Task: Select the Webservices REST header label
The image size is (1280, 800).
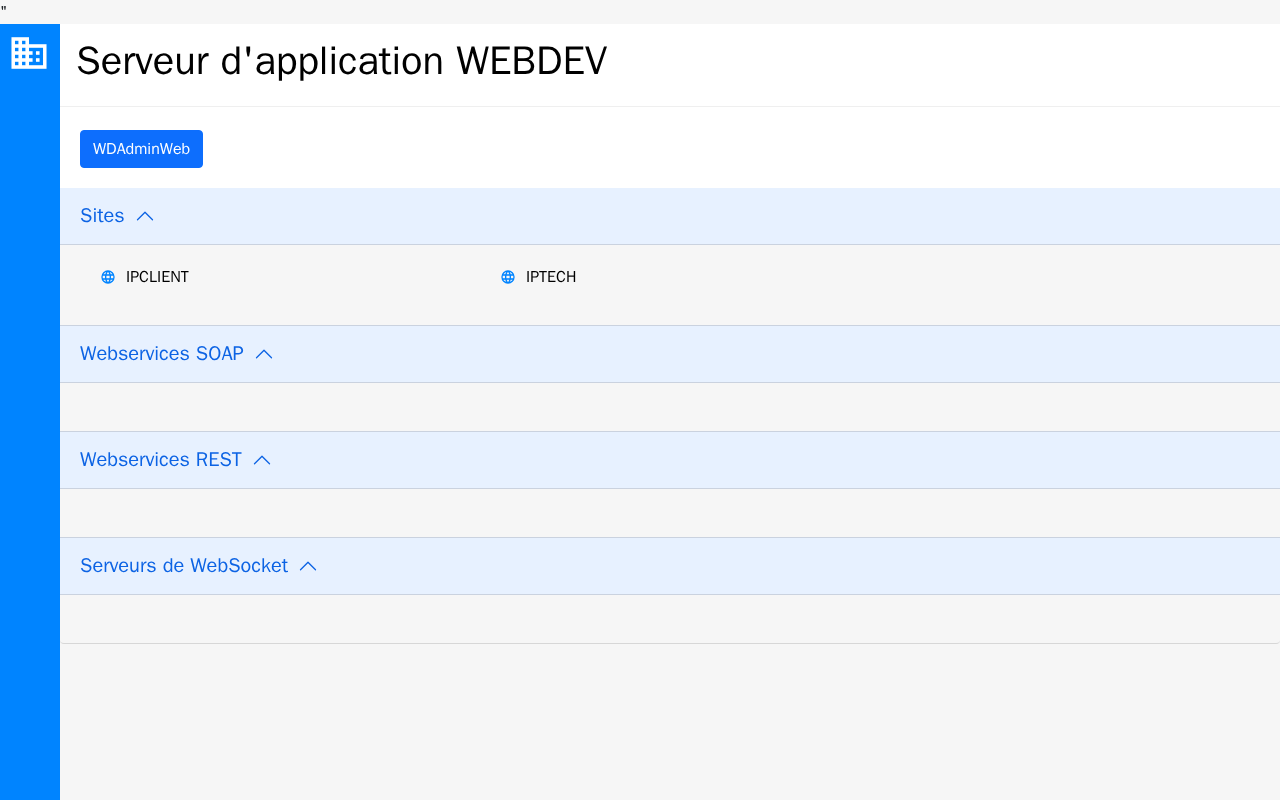Action: coord(161,460)
